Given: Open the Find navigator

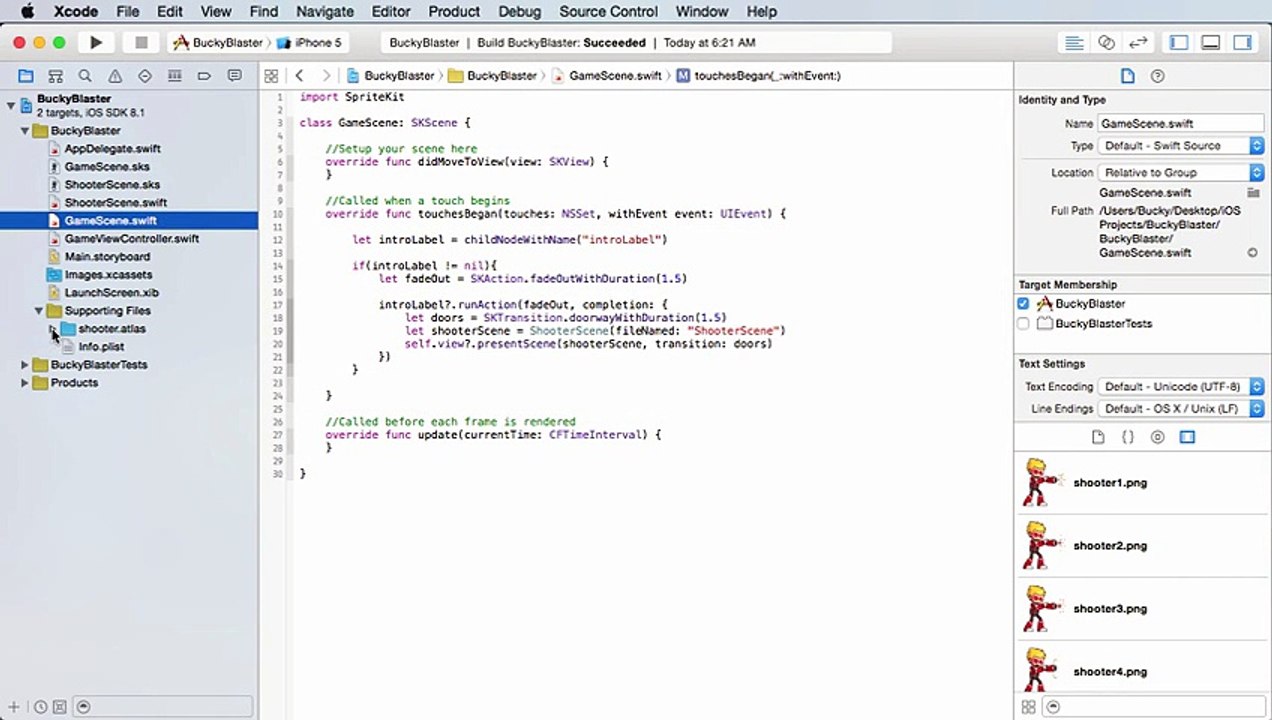Looking at the screenshot, I should [85, 76].
